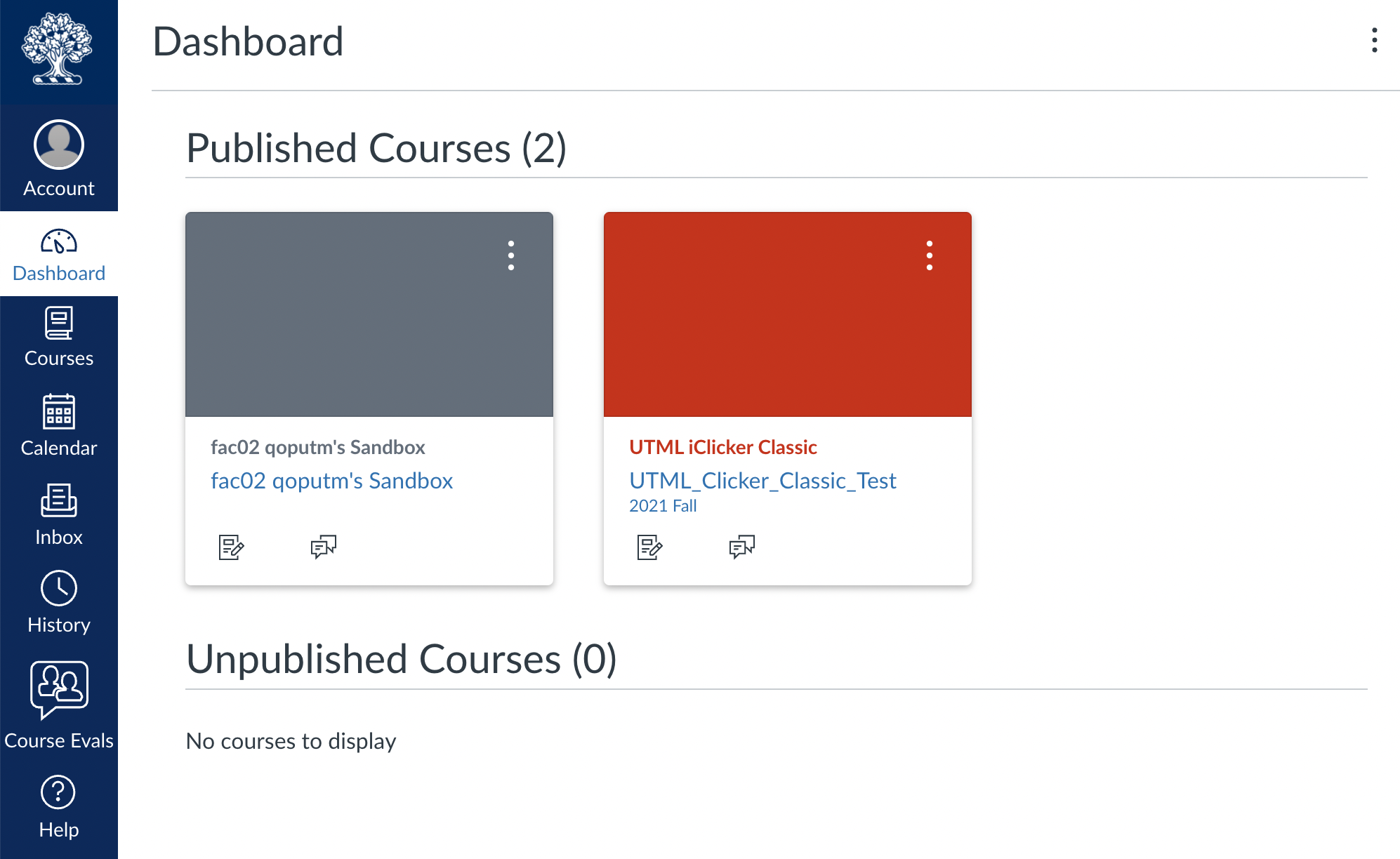Open UTML iClicker card options menu
Viewport: 1400px width, 859px height.
pos(930,255)
